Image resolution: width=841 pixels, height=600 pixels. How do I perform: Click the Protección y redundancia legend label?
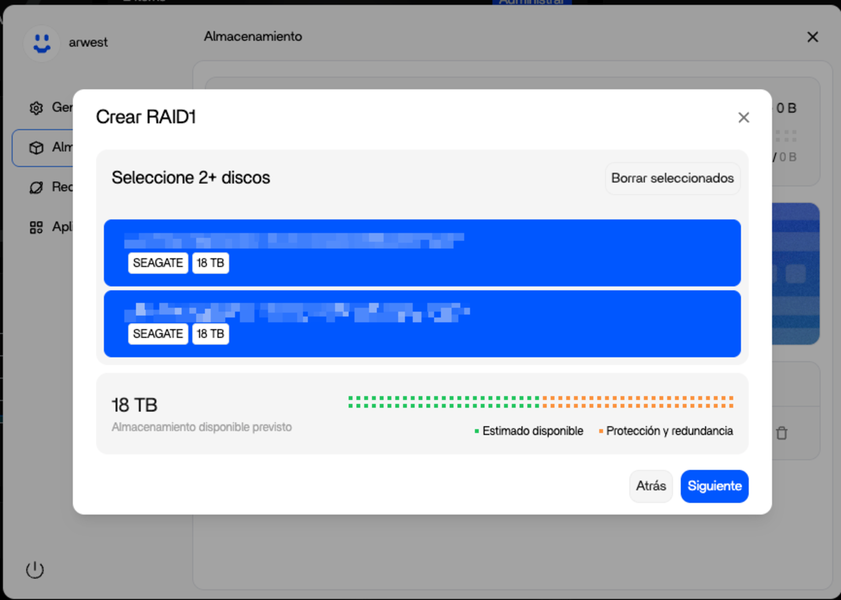click(669, 431)
